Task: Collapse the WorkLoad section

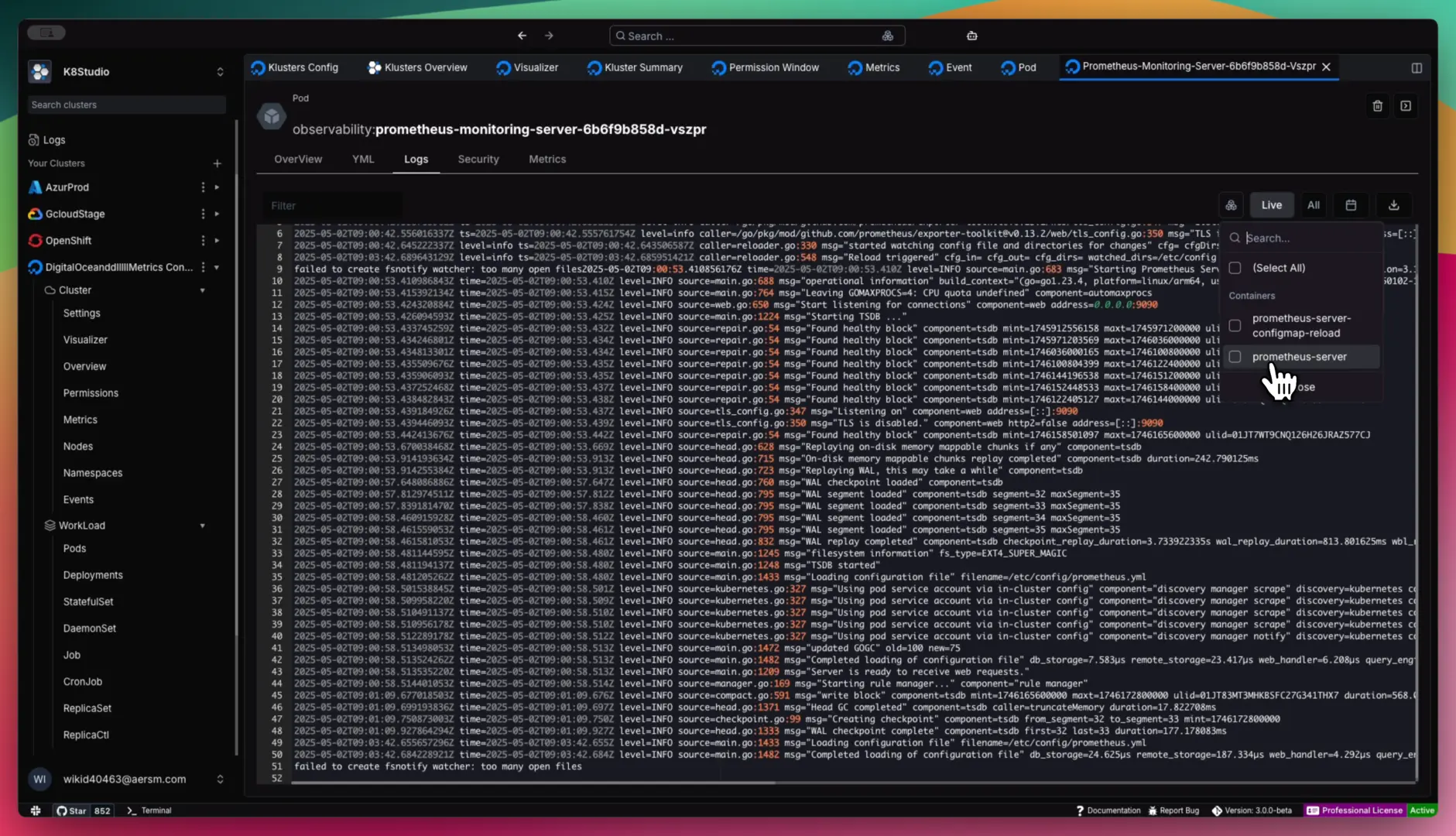Action: click(x=203, y=526)
